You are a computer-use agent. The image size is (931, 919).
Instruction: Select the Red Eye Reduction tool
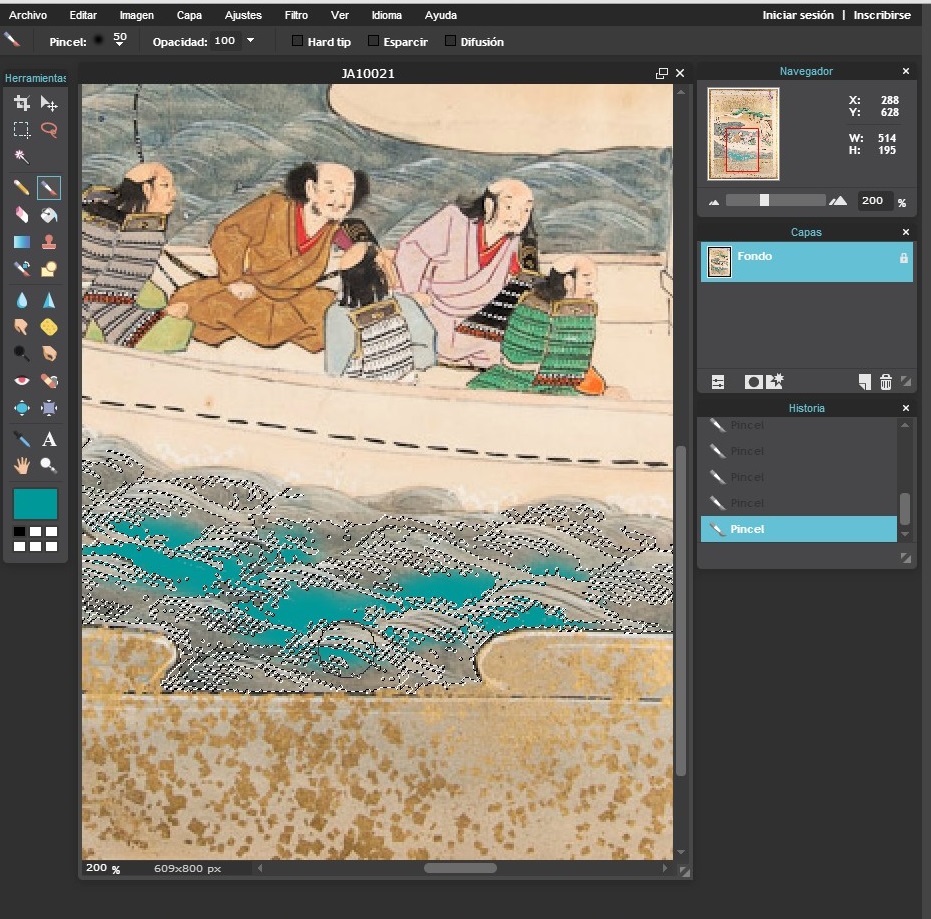point(22,381)
